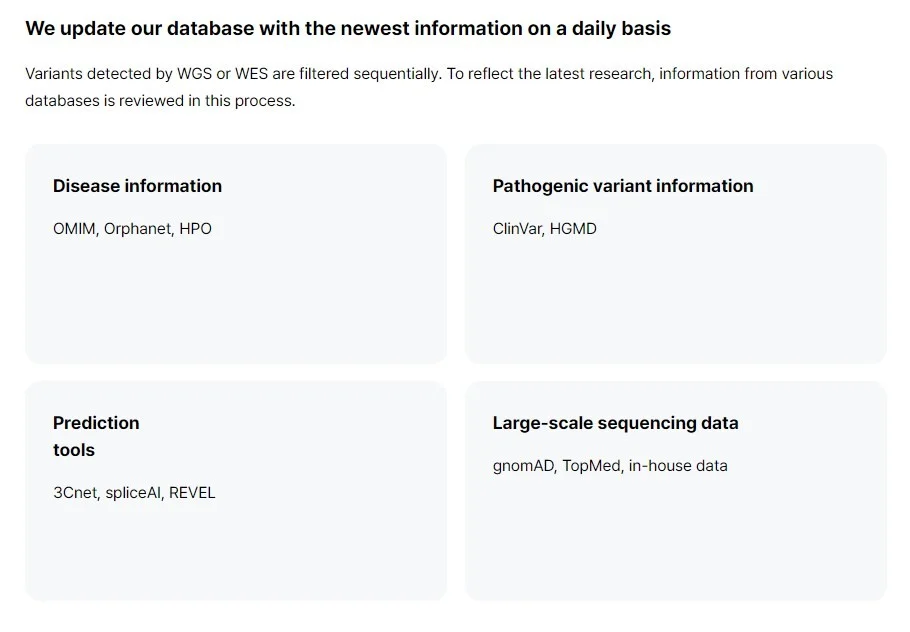Viewport: 910px width, 632px height.
Task: Click the ClinVar database name
Action: point(517,229)
